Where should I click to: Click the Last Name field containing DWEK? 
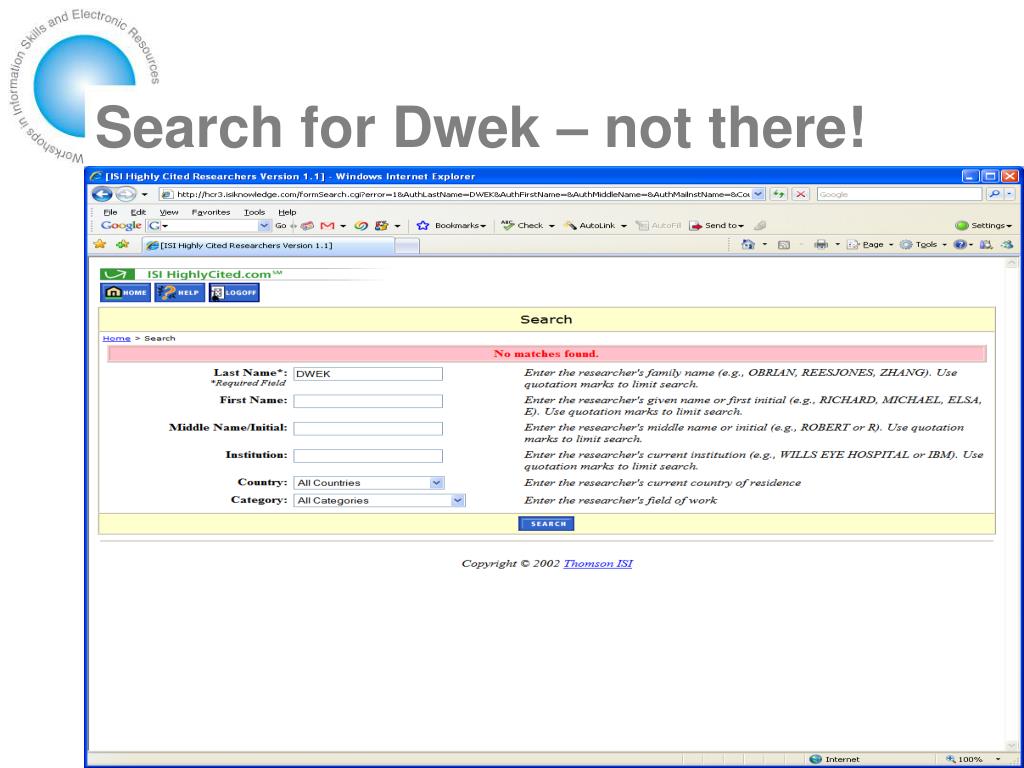coord(368,374)
